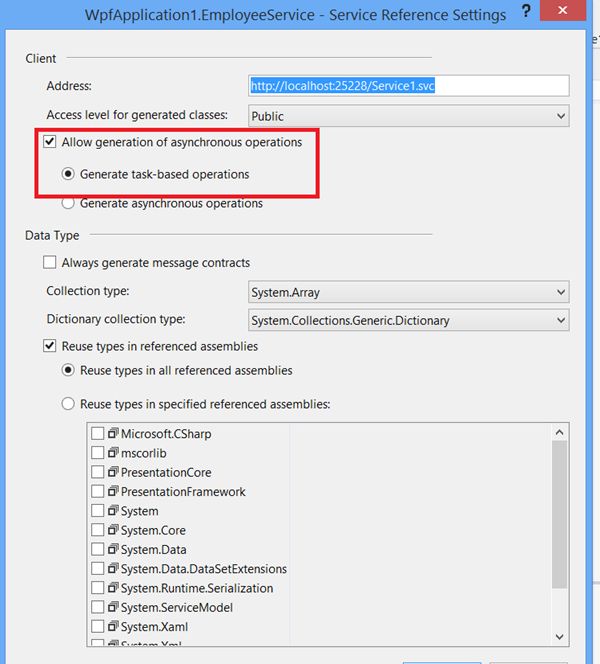
Task: Open the Access level dropdown
Action: tap(408, 116)
